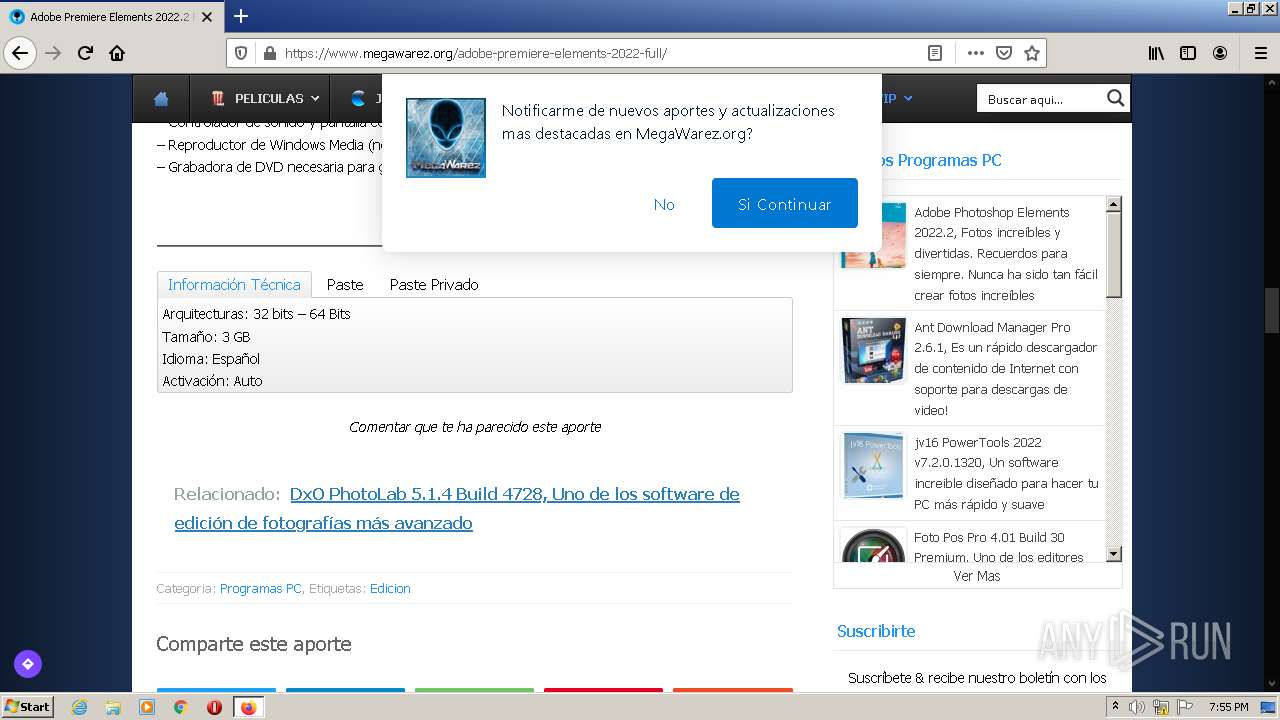The width and height of the screenshot is (1280, 720).
Task: Click Ver Mas under programs list
Action: [x=977, y=576]
